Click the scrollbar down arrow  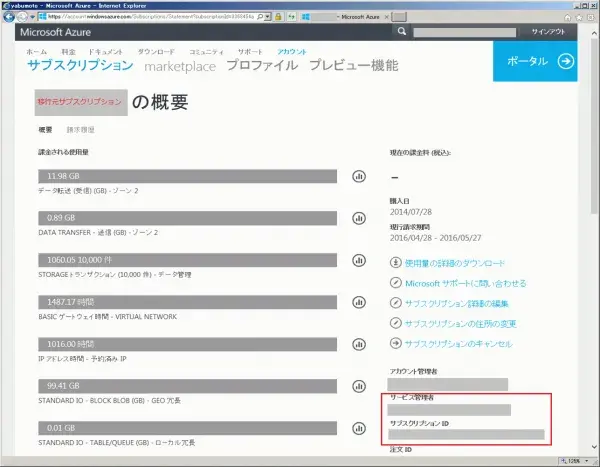[x=594, y=446]
